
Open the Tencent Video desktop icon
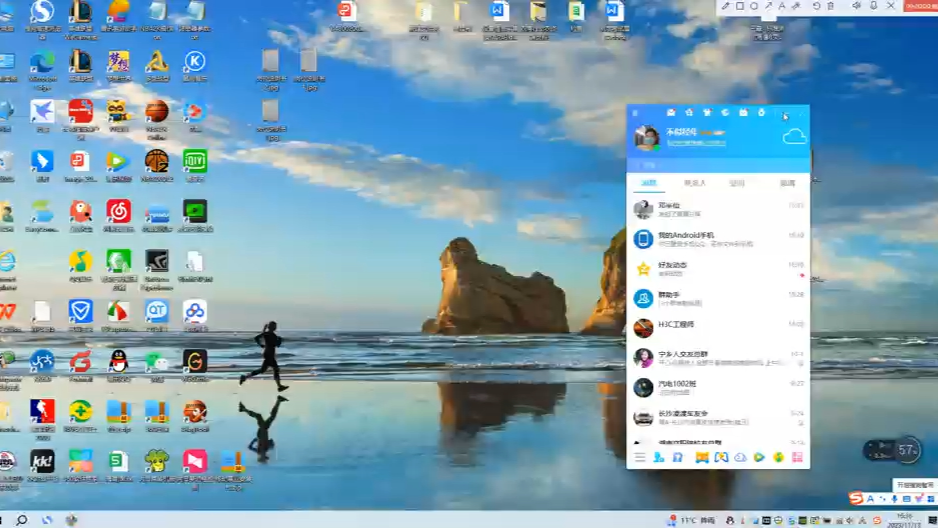click(118, 161)
